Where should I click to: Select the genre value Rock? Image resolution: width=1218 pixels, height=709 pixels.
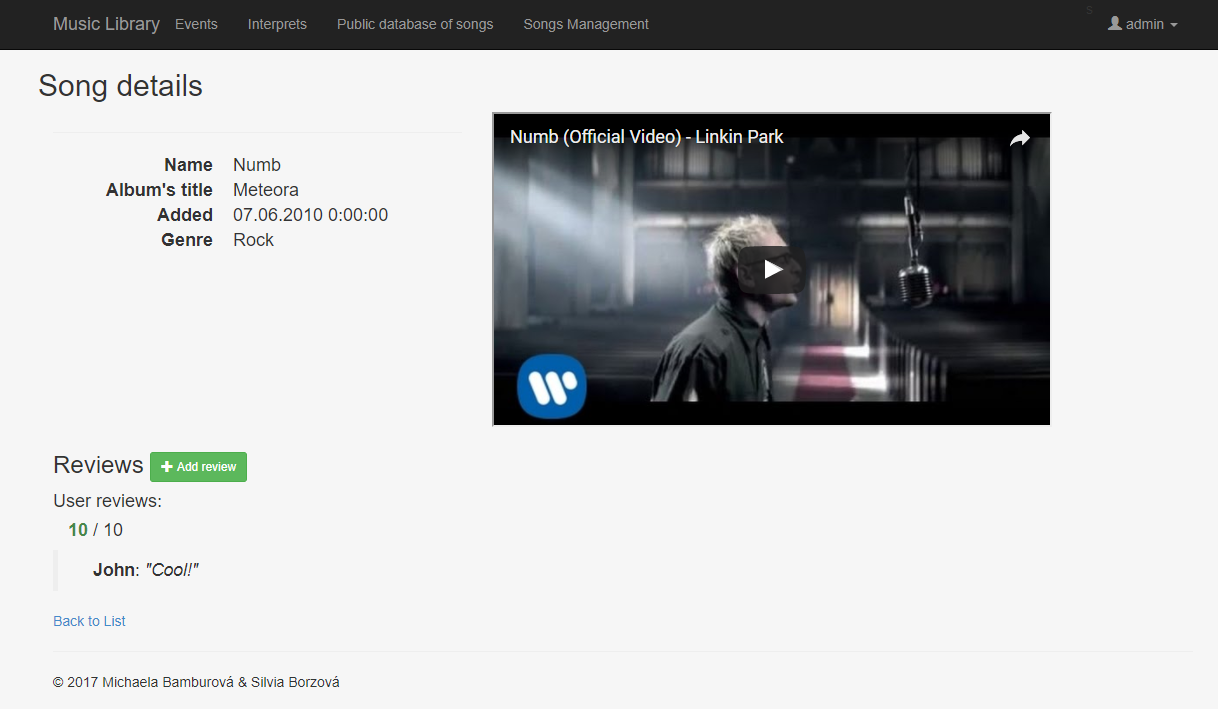coord(253,240)
